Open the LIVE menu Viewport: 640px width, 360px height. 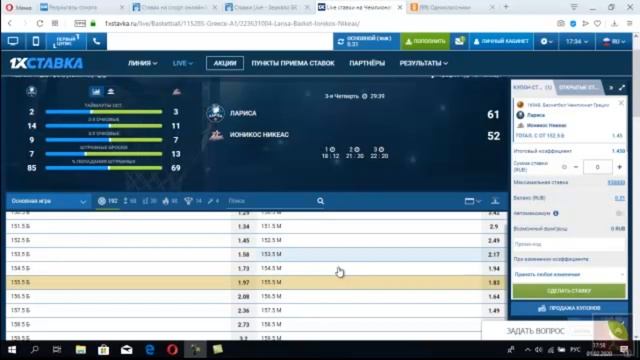(x=182, y=63)
